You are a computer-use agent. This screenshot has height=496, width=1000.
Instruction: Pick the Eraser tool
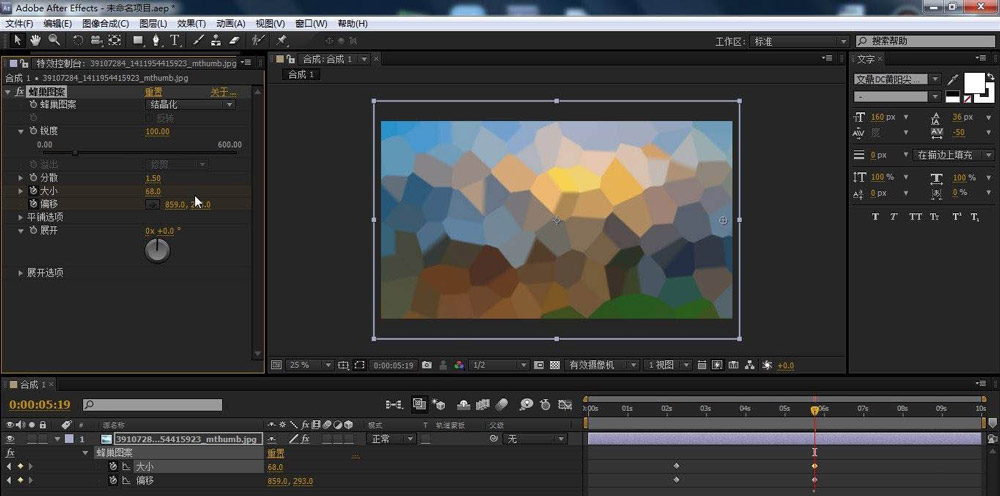click(x=235, y=41)
